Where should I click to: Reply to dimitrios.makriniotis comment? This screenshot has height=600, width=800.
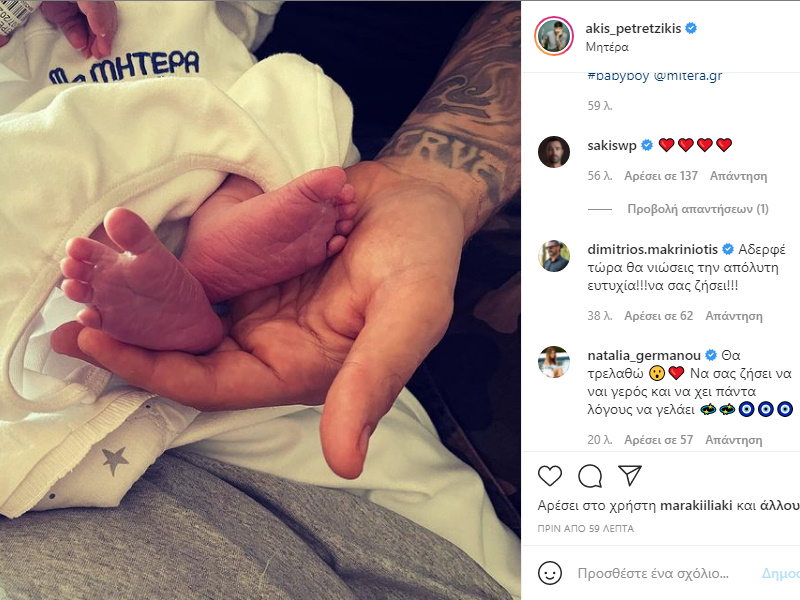coord(734,316)
